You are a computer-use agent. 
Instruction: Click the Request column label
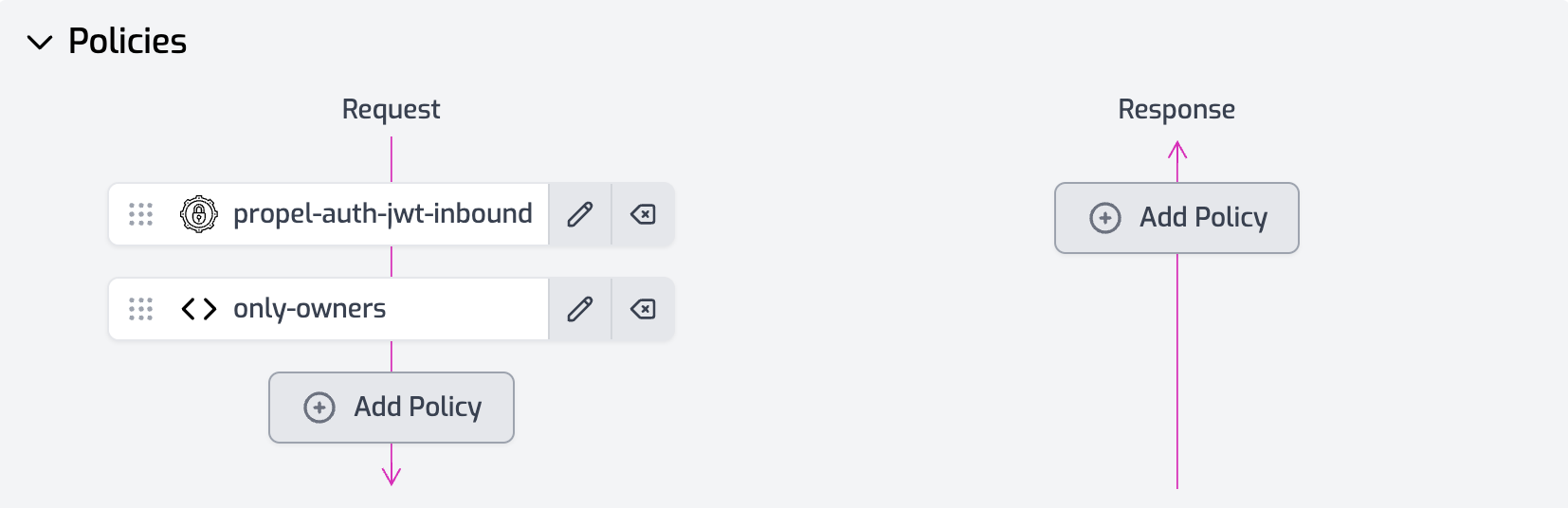coord(391,110)
